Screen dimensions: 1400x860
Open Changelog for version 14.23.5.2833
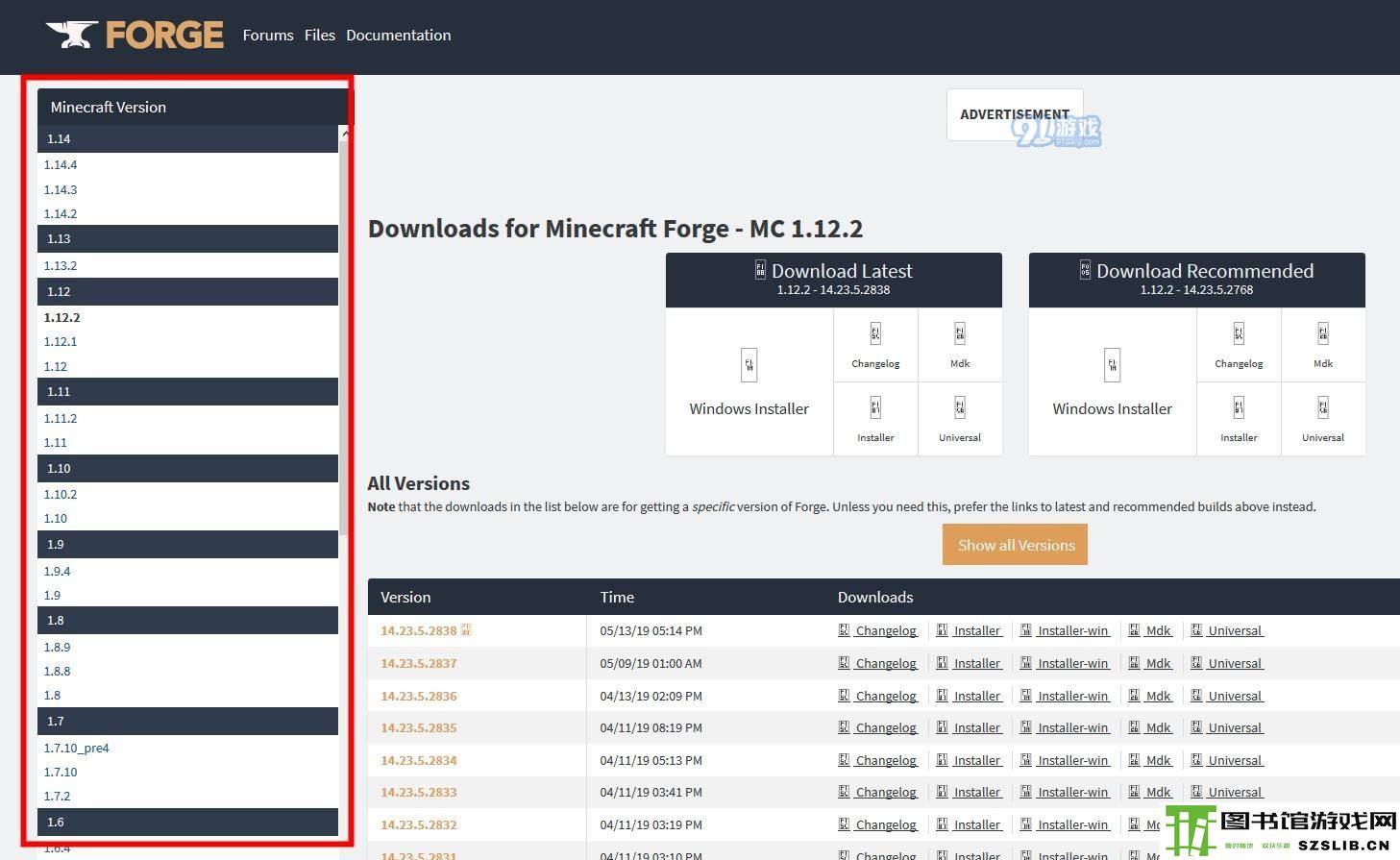click(x=886, y=792)
